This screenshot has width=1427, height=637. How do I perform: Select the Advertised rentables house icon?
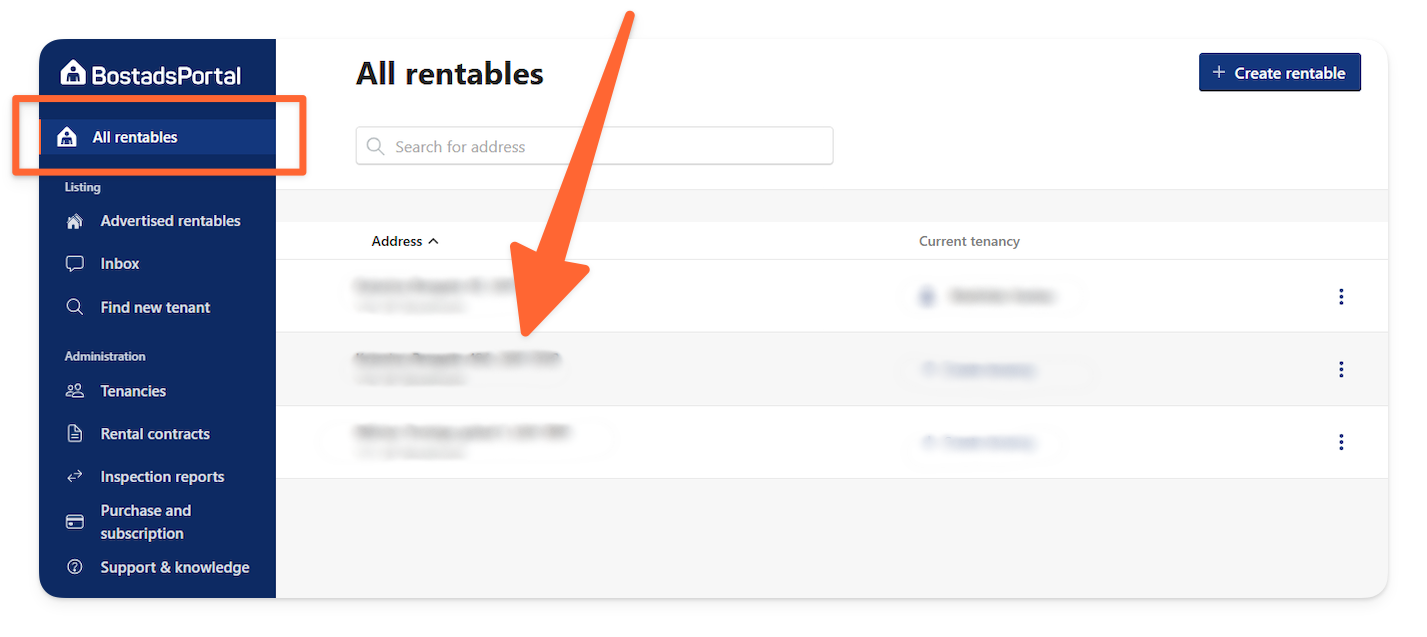pos(74,221)
